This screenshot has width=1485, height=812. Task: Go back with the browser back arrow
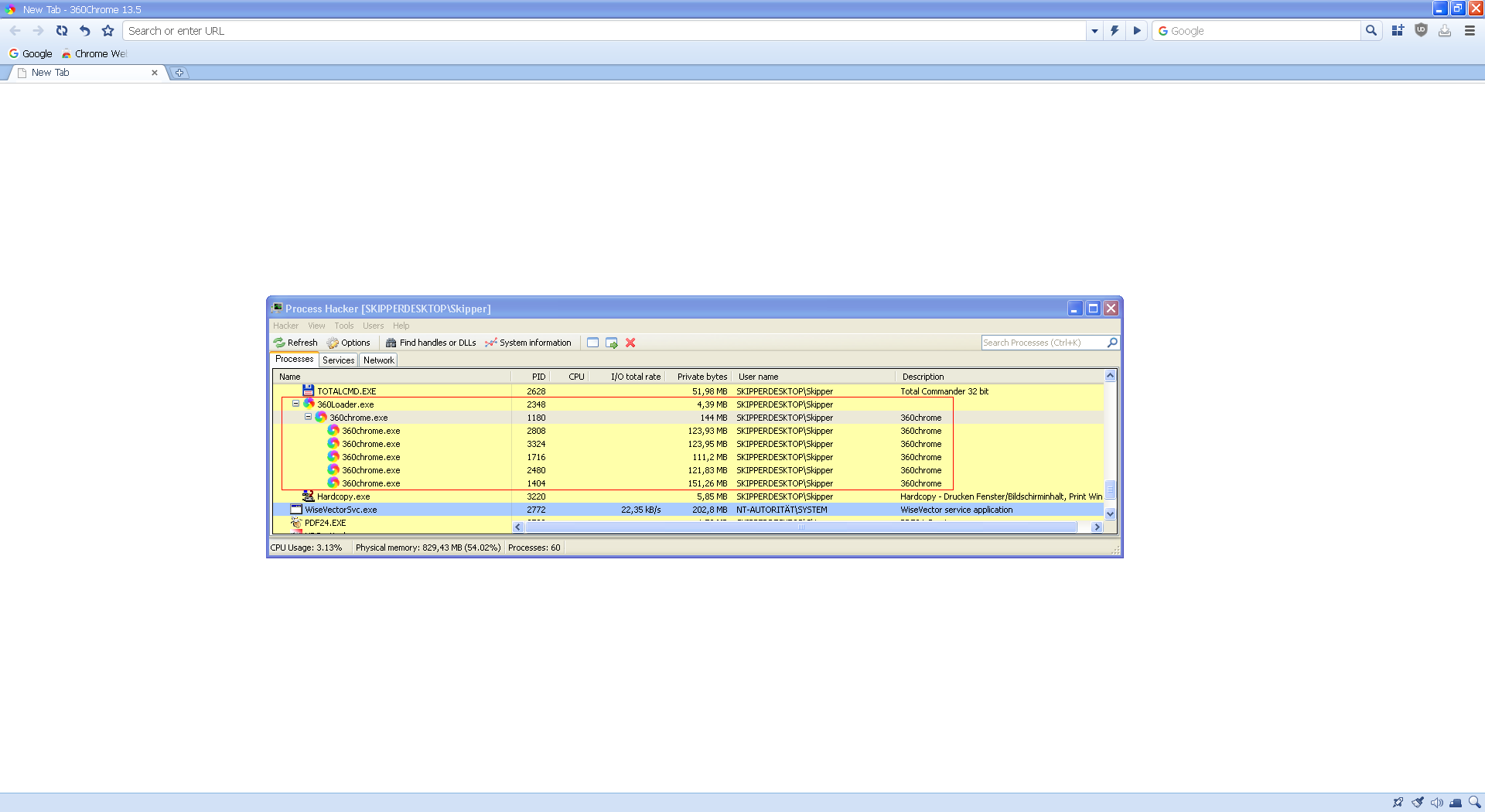point(15,31)
